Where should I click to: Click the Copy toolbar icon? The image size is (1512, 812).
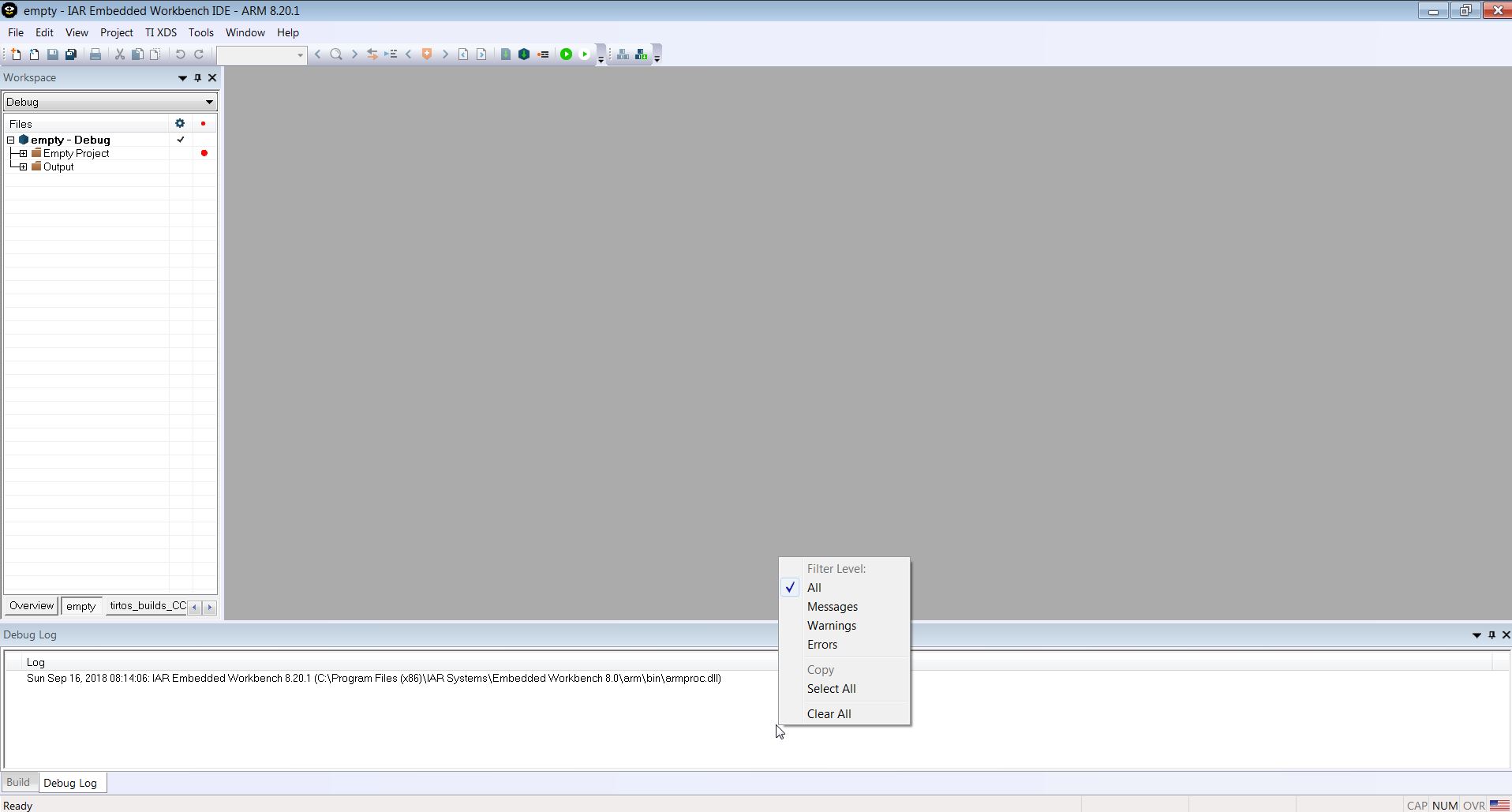(x=137, y=54)
